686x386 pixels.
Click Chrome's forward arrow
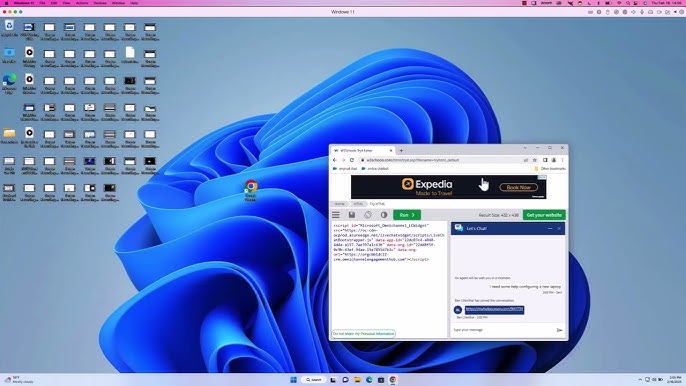click(x=343, y=160)
